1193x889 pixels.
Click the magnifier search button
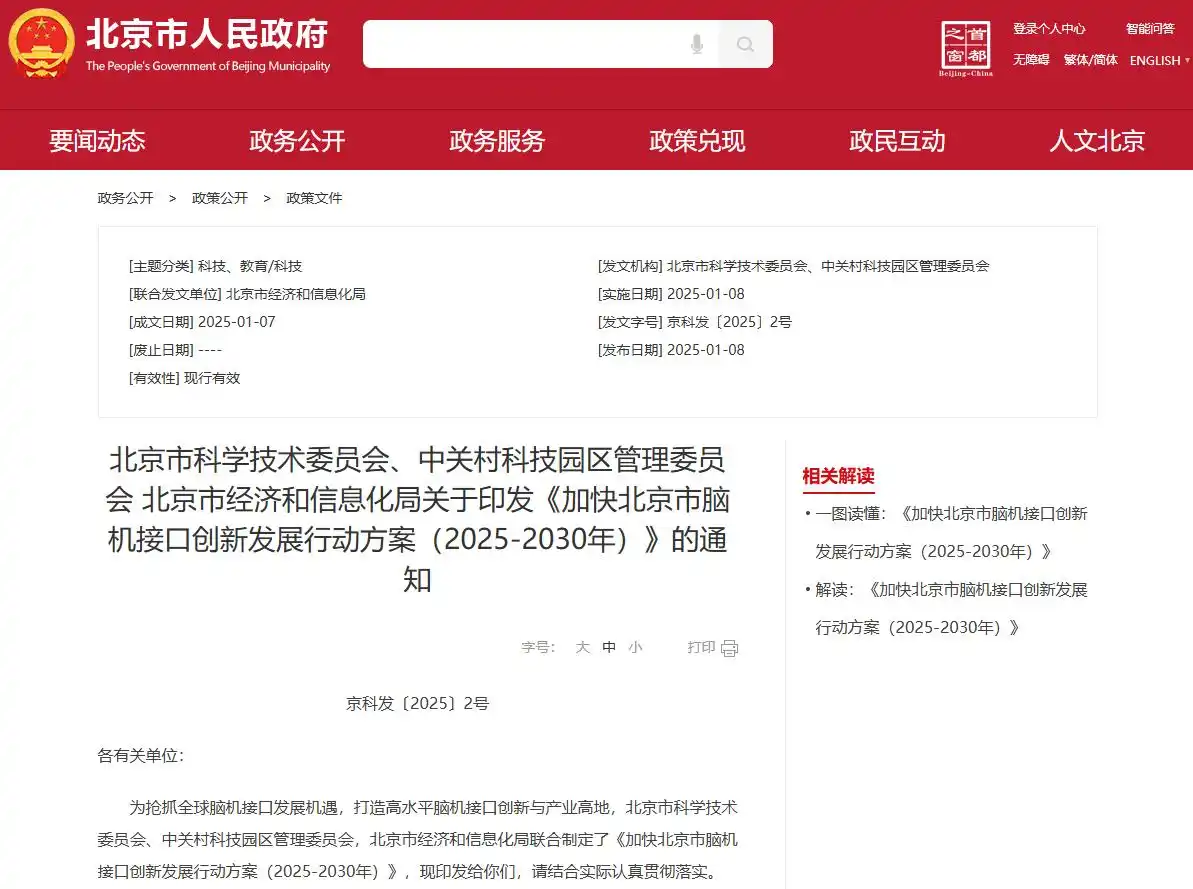(x=745, y=44)
